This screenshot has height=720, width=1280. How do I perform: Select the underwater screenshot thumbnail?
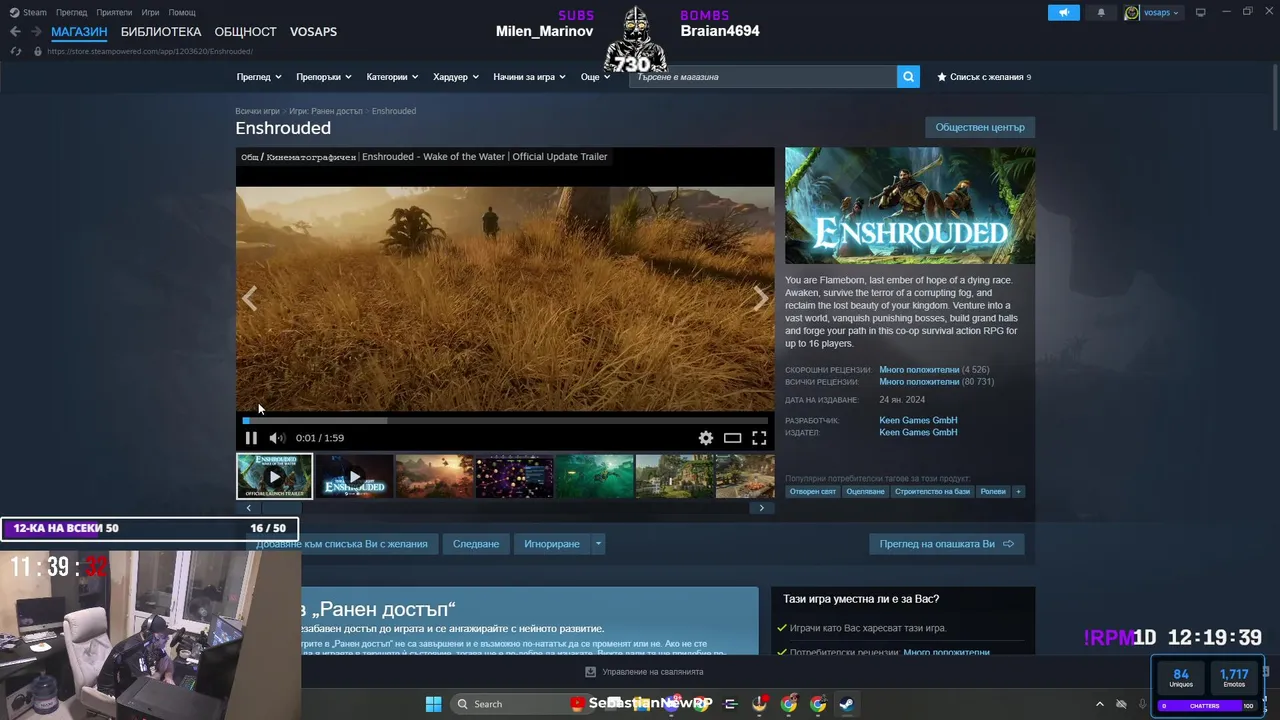(x=594, y=476)
